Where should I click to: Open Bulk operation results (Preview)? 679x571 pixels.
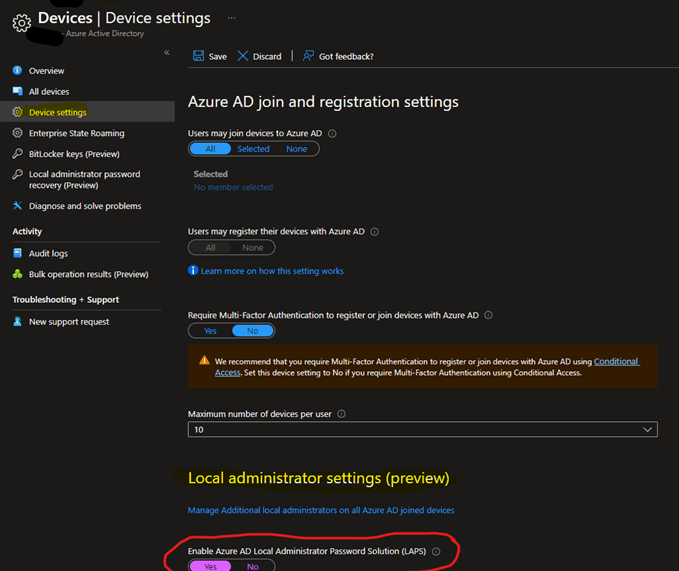tap(88, 274)
